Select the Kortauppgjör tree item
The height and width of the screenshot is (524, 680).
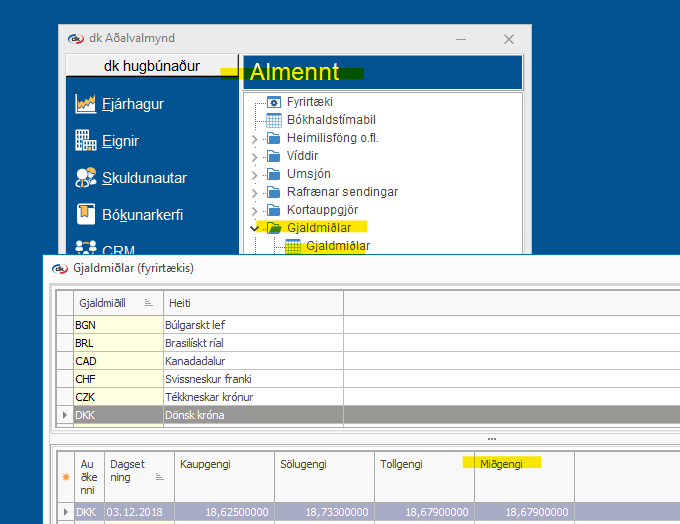(x=322, y=210)
